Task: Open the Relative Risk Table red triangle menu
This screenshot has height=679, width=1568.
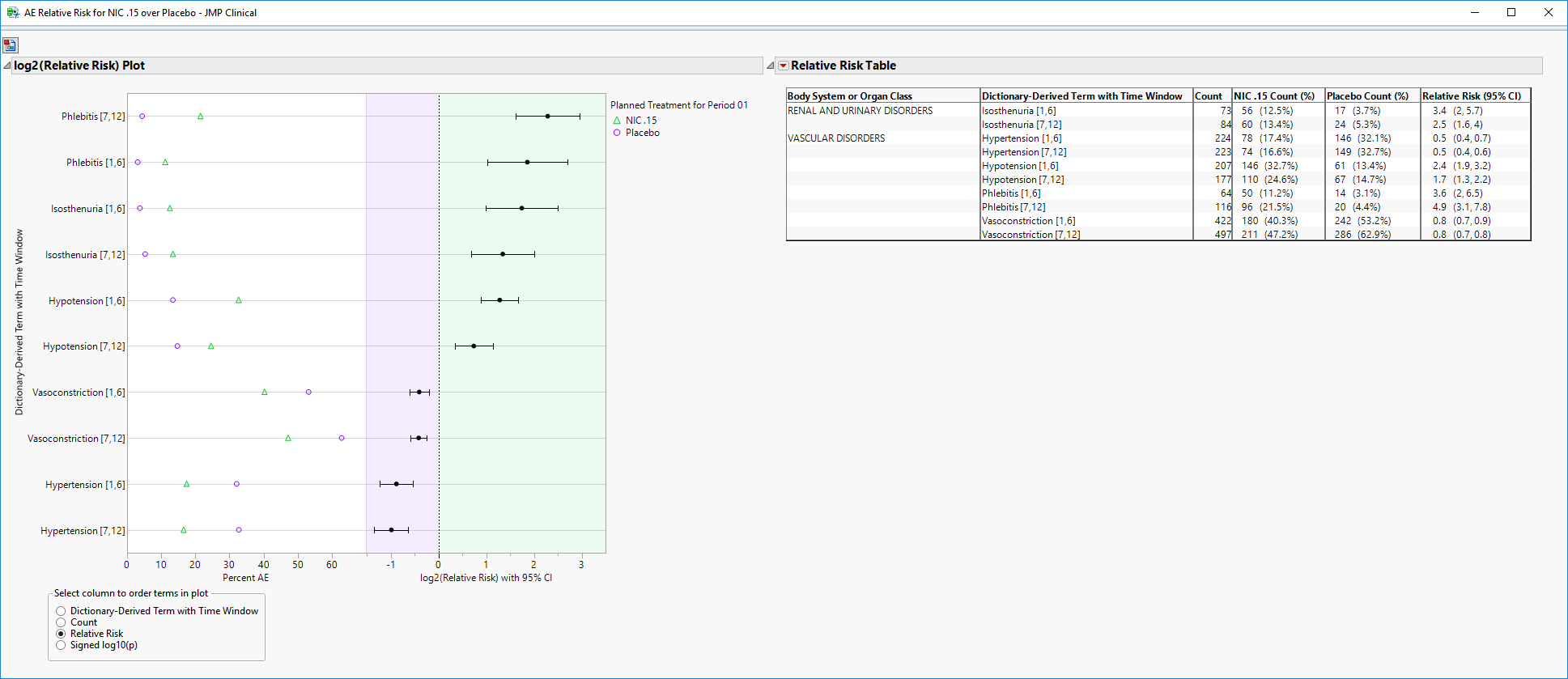Action: tap(783, 66)
